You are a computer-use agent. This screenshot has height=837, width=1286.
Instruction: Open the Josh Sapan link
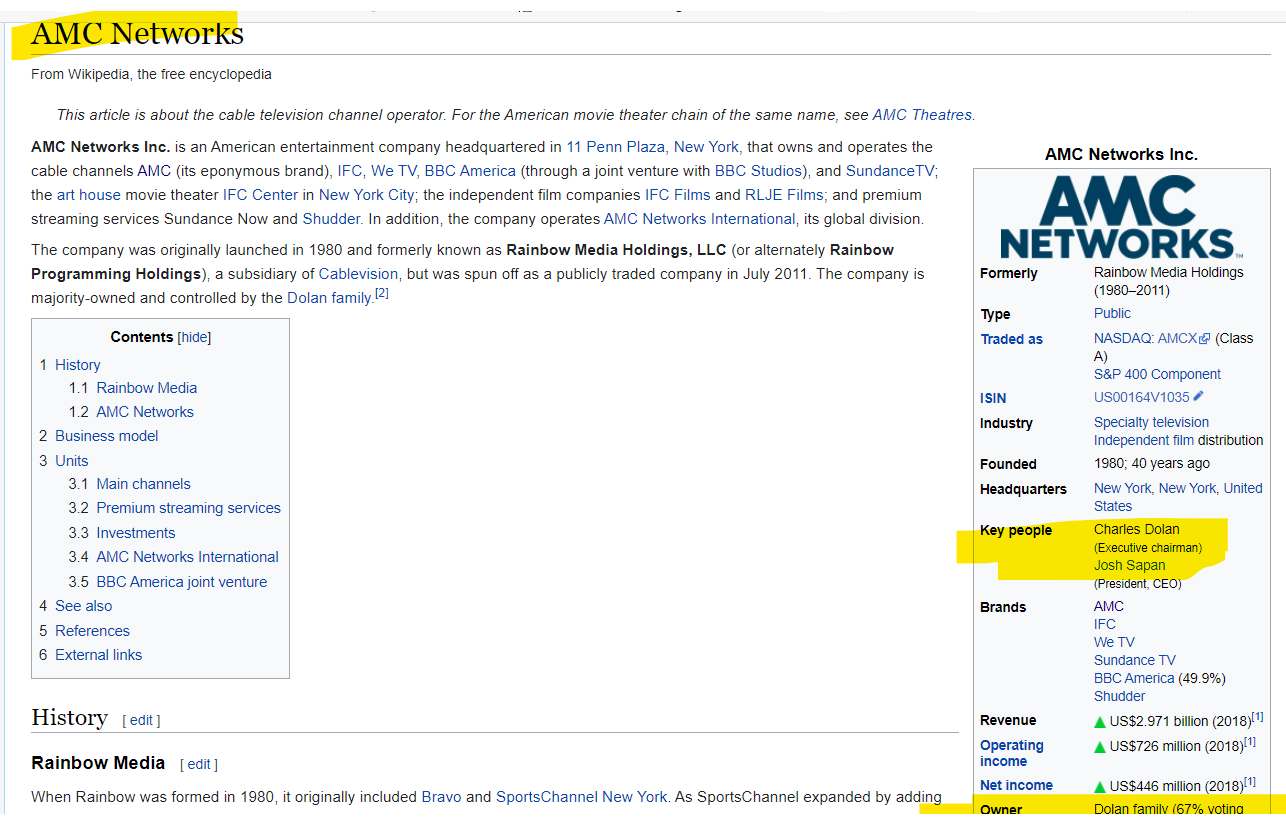(1130, 565)
